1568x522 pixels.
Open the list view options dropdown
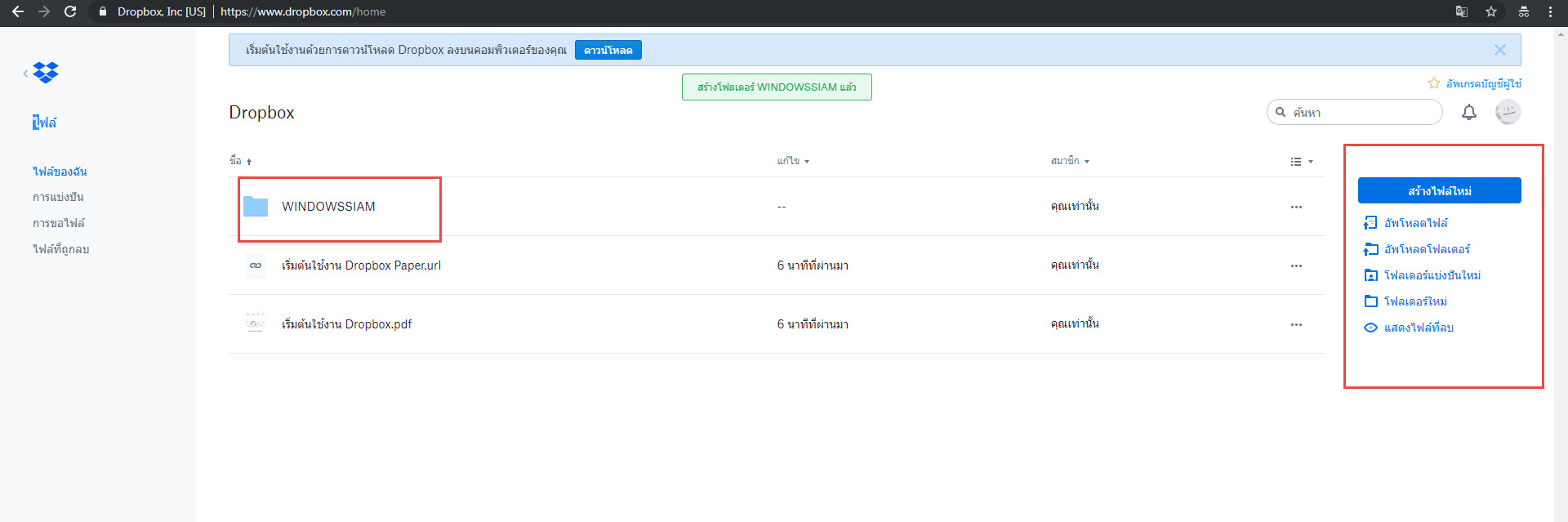point(1302,162)
